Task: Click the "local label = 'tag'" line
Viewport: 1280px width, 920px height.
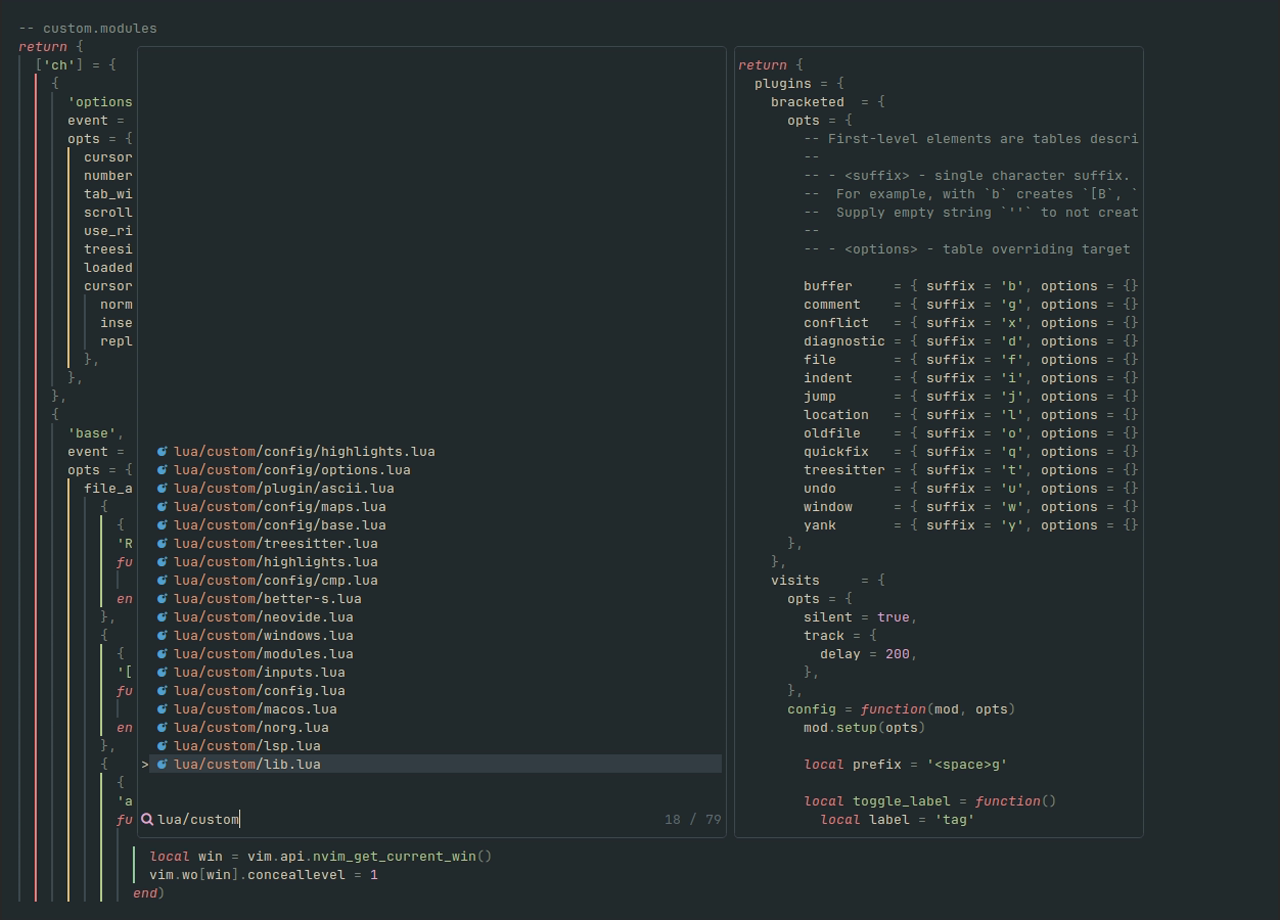Action: 898,819
